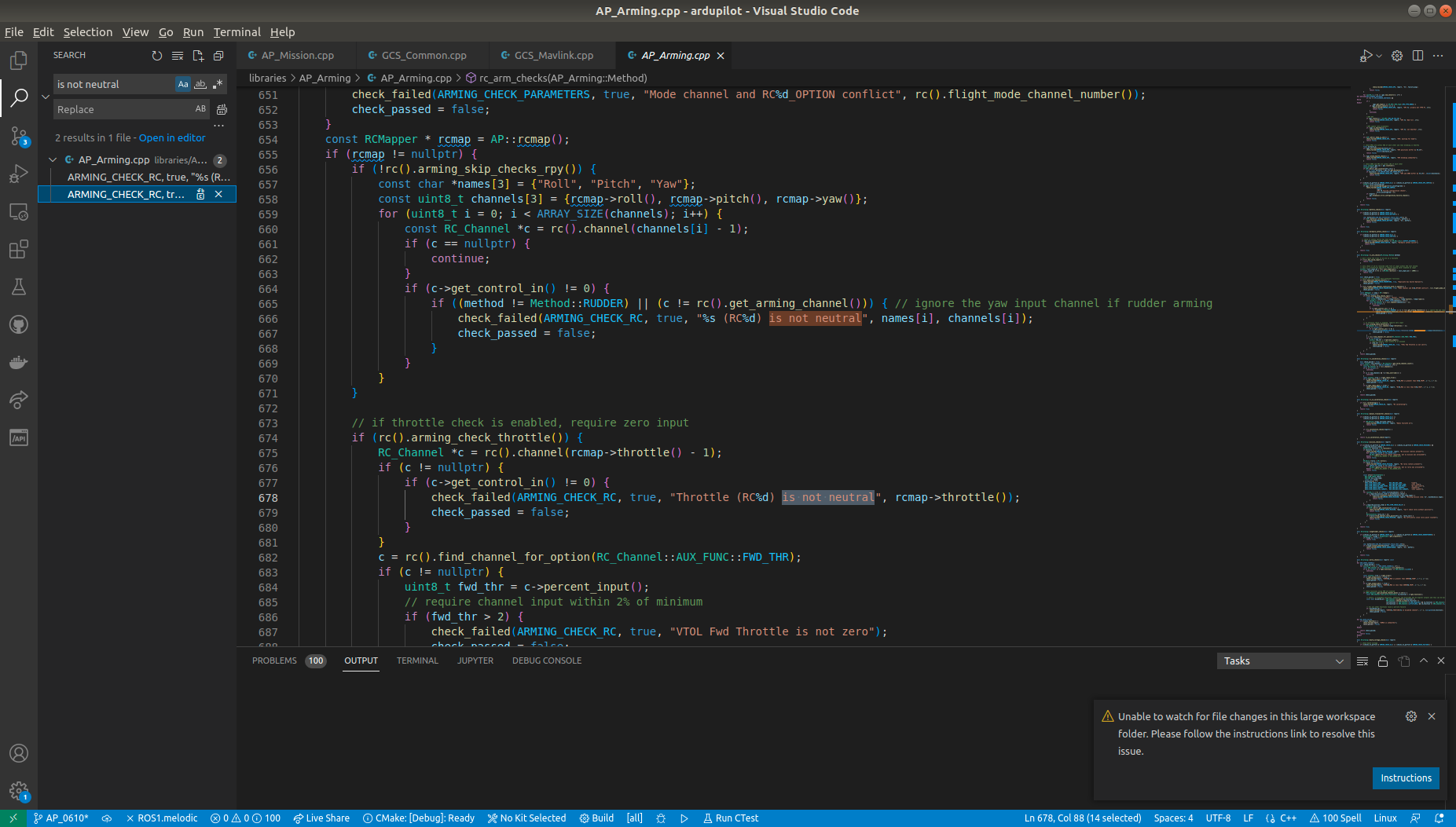This screenshot has height=827, width=1456.
Task: Click the Refresh search results icon
Action: point(157,55)
